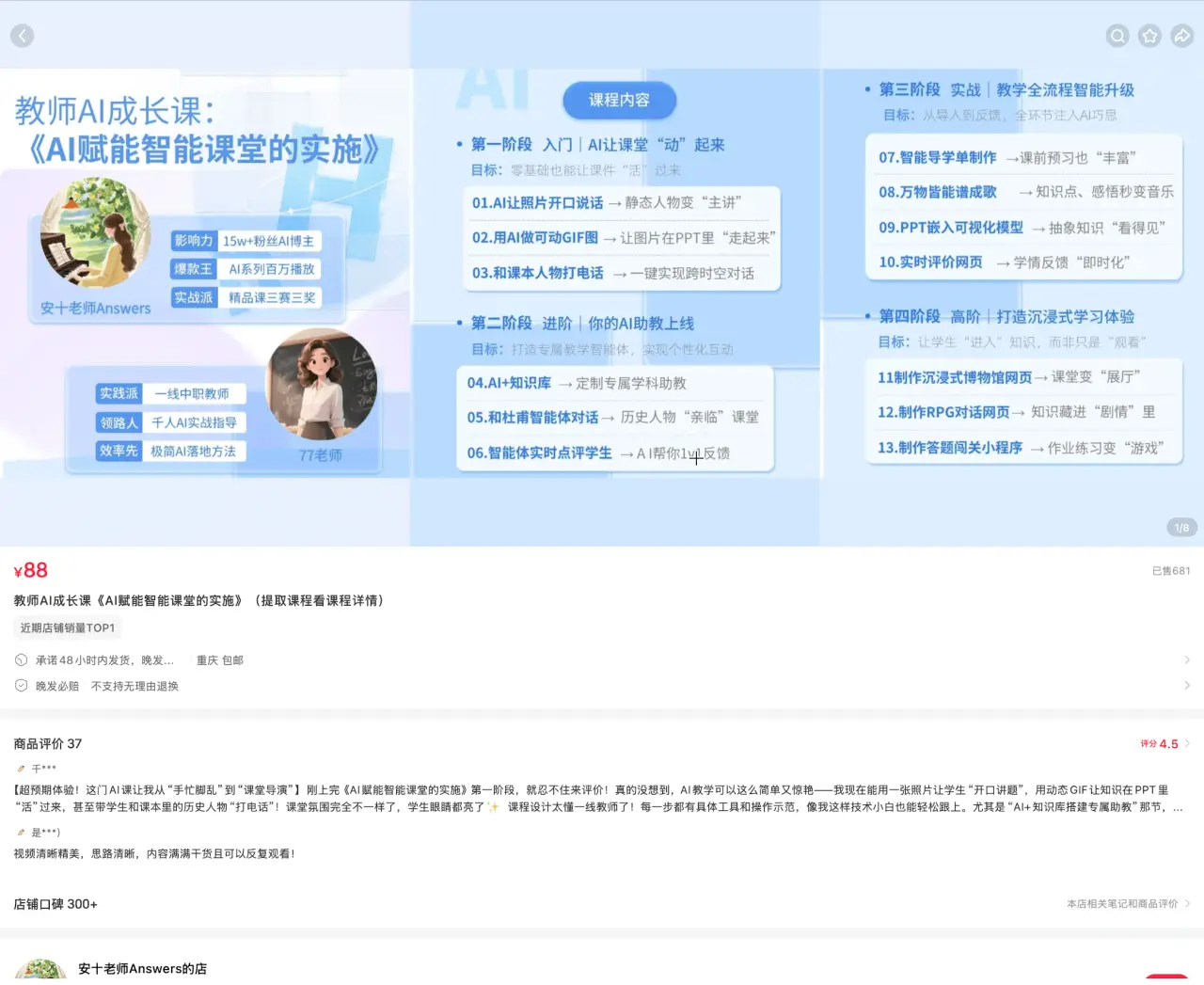Click 承诺48小时内发货 shipping text
This screenshot has height=985, width=1204.
104,660
